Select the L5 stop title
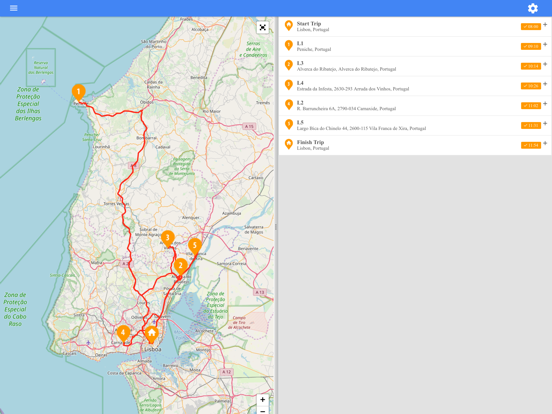 [x=300, y=122]
